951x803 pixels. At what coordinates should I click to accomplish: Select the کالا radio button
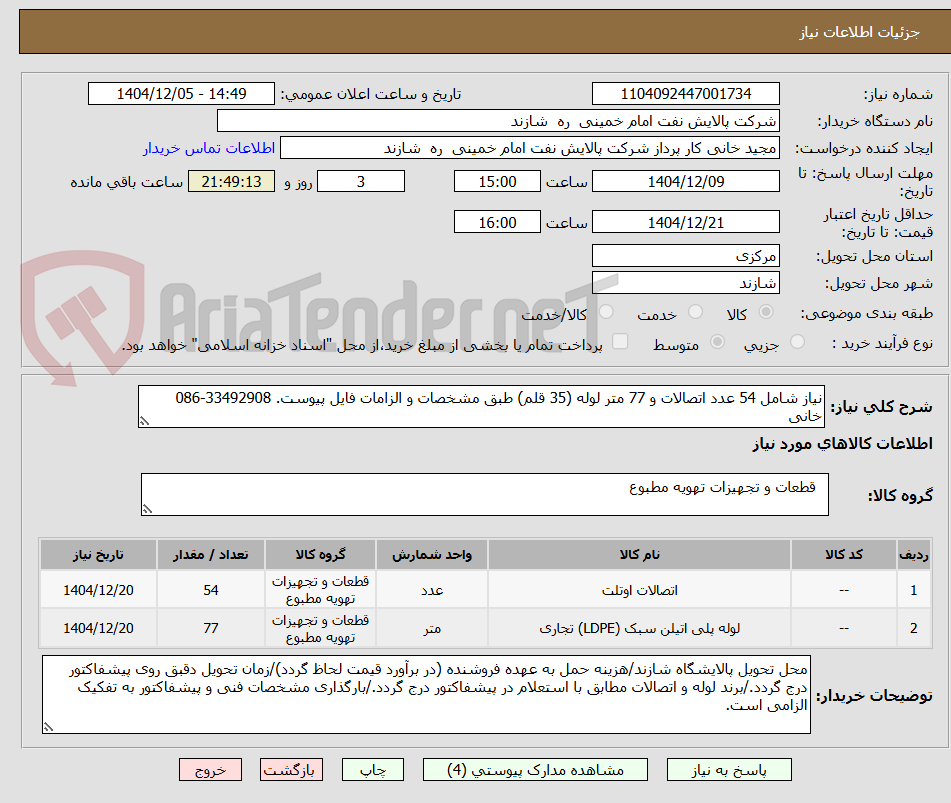pos(766,312)
